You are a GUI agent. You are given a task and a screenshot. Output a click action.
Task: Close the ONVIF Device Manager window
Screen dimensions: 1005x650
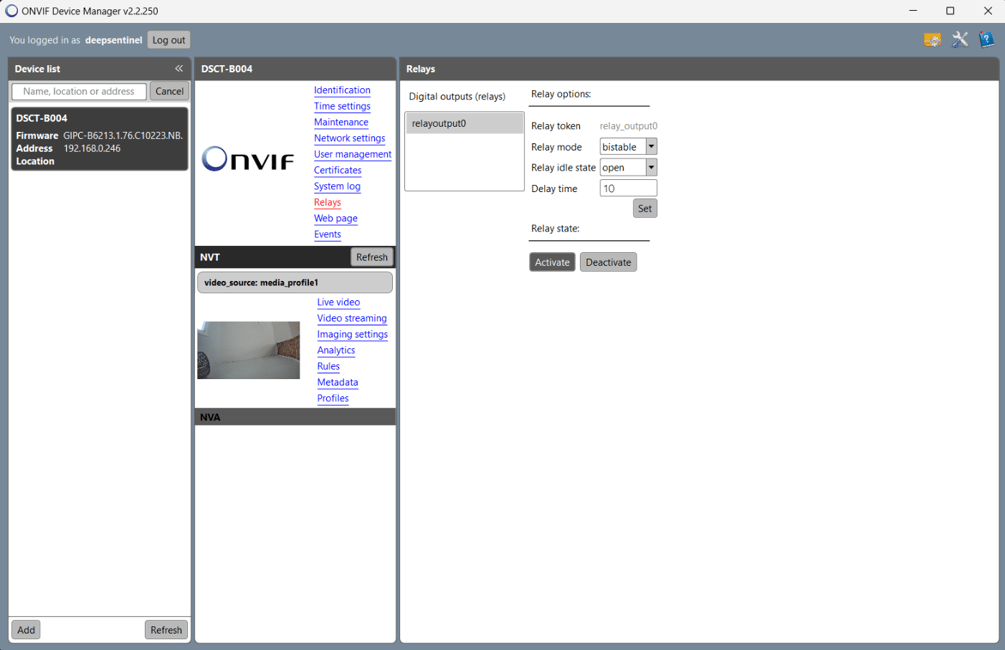coord(987,11)
